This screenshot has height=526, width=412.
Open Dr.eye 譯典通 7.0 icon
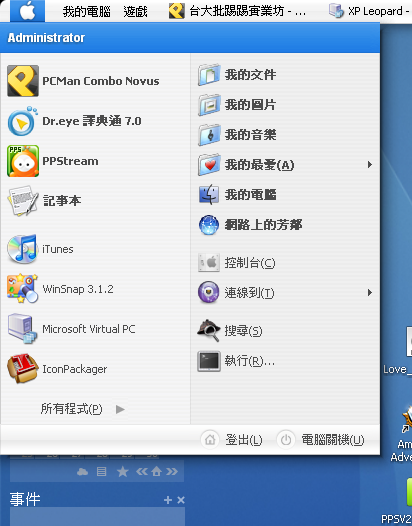click(22, 121)
